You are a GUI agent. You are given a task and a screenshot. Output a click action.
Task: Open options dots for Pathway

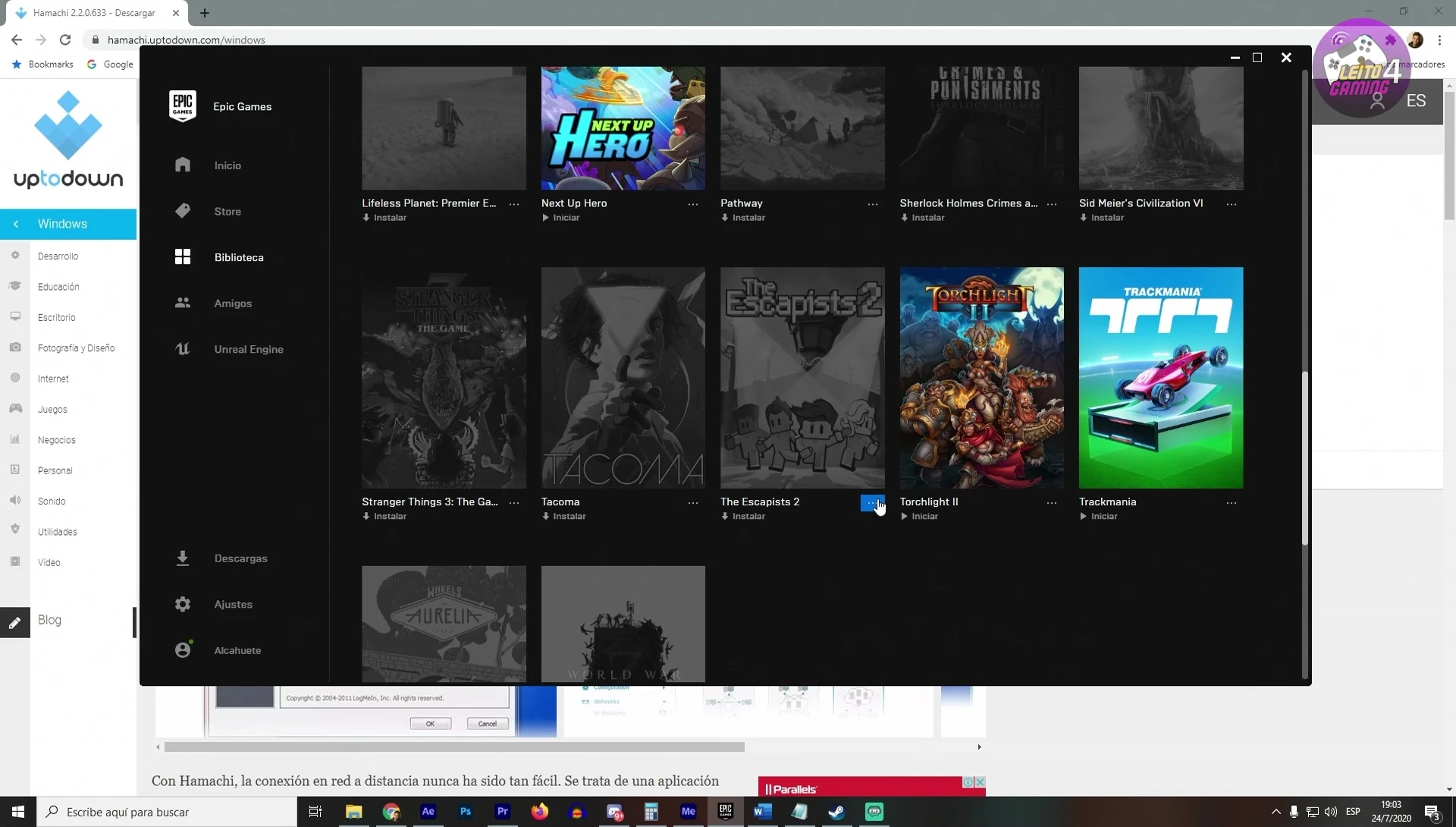click(873, 204)
